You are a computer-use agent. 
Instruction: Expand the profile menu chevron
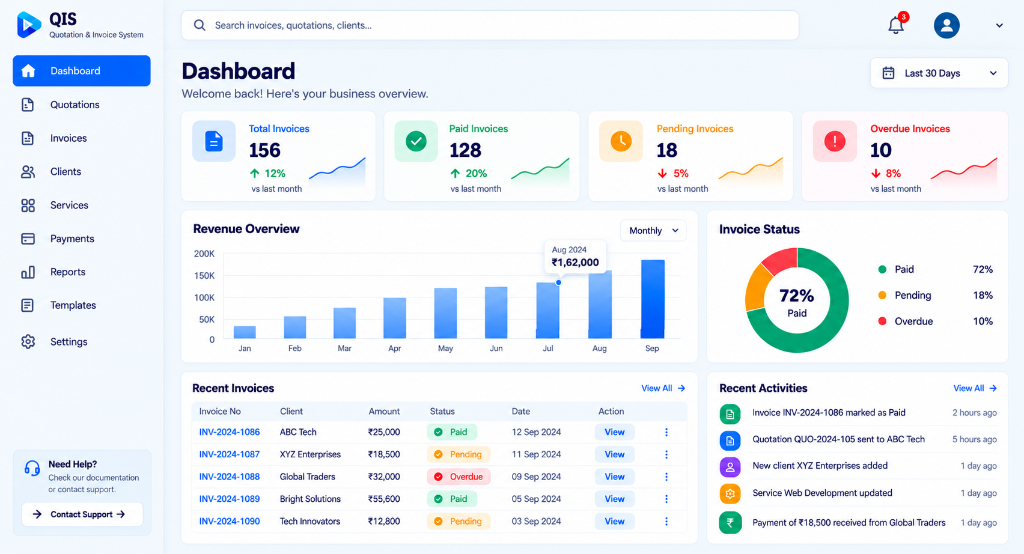(x=999, y=25)
